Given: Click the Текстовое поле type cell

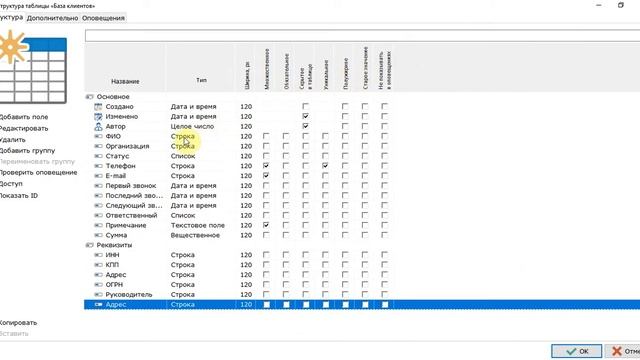Looking at the screenshot, I should coord(198,225).
